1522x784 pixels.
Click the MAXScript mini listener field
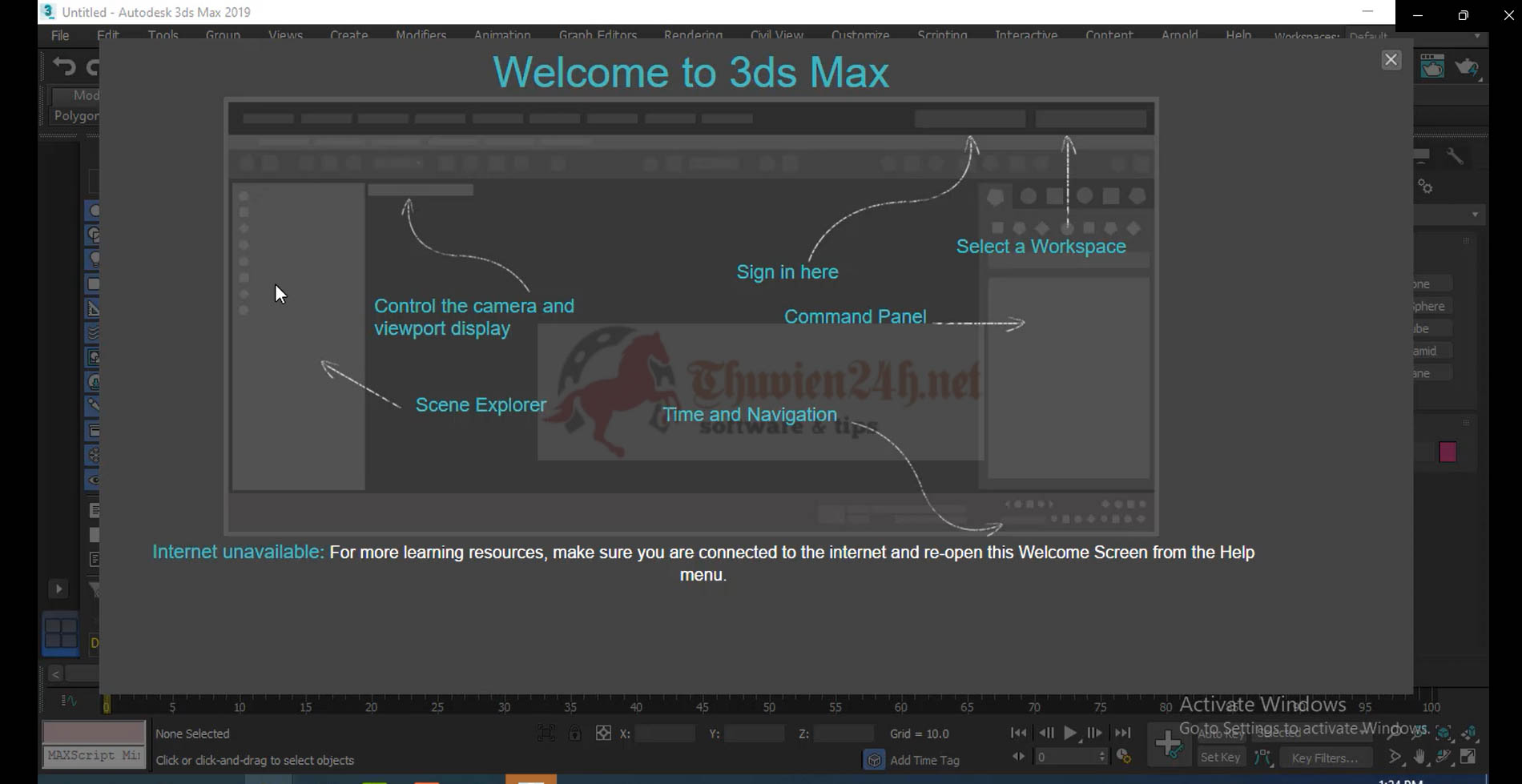pos(94,755)
